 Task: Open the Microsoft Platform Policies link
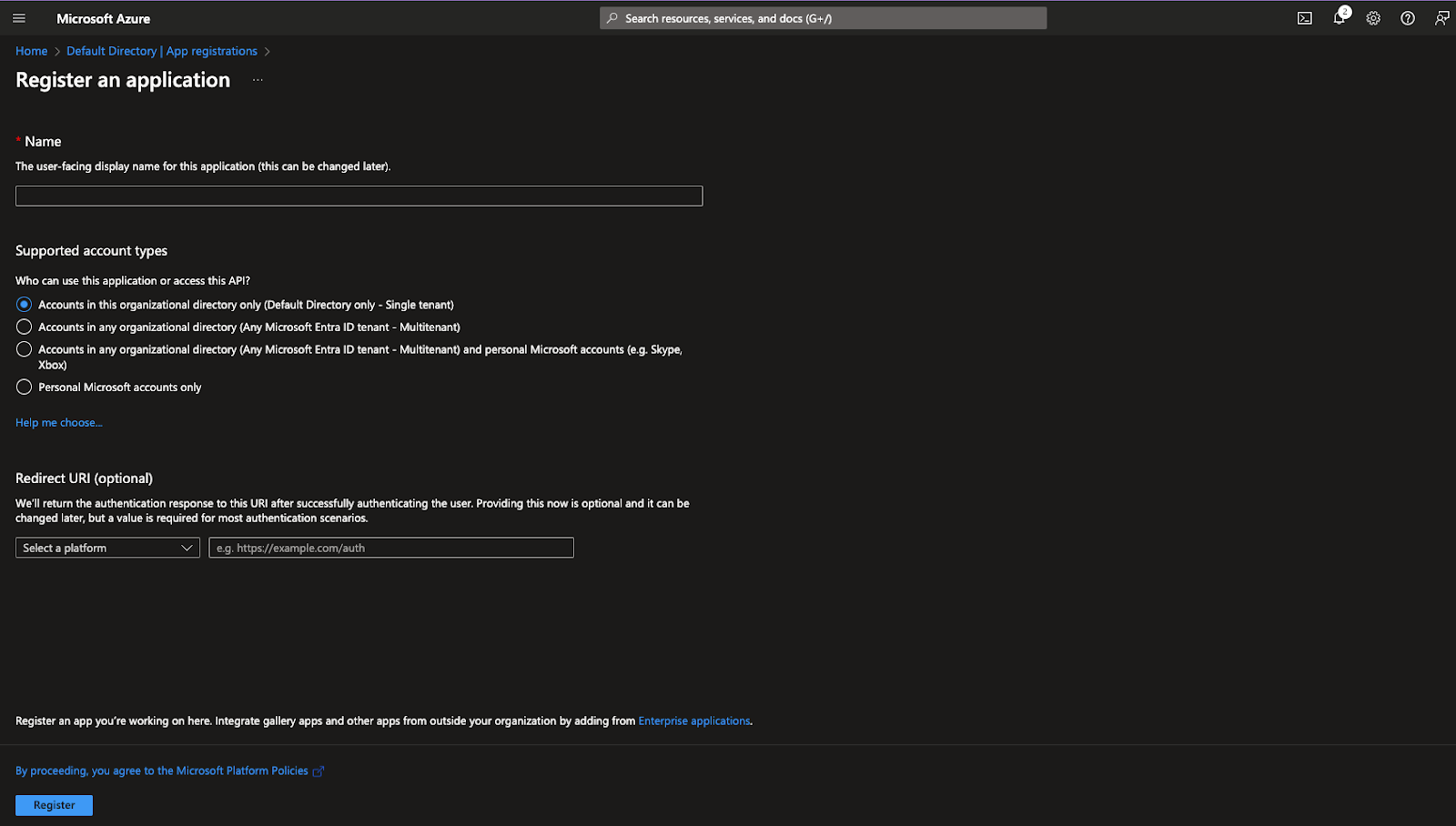[162, 771]
